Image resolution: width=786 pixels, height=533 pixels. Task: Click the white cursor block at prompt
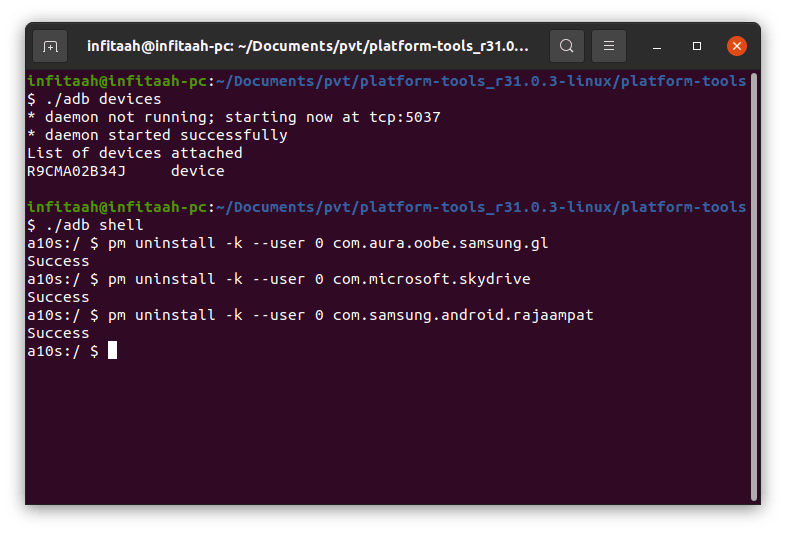click(x=113, y=351)
